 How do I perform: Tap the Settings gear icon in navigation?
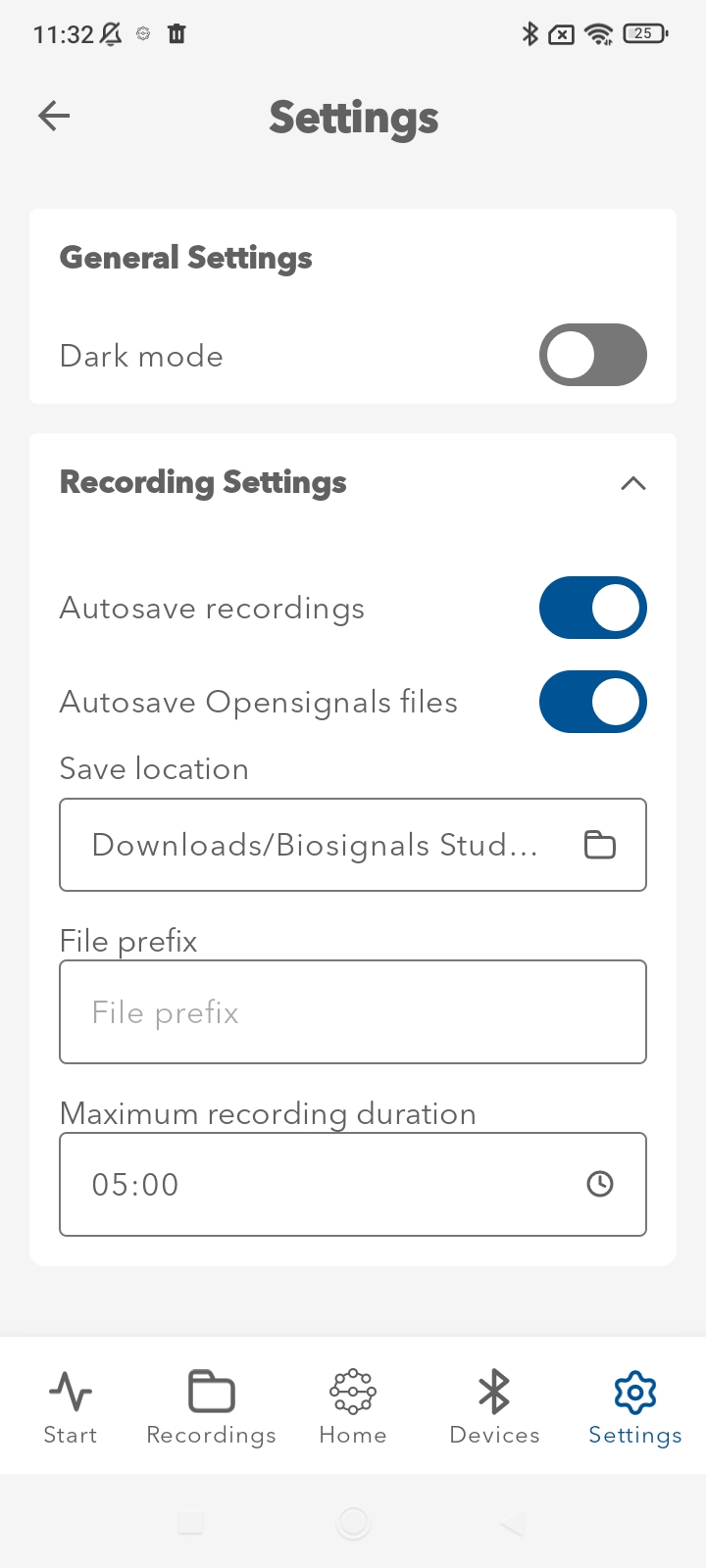634,1390
